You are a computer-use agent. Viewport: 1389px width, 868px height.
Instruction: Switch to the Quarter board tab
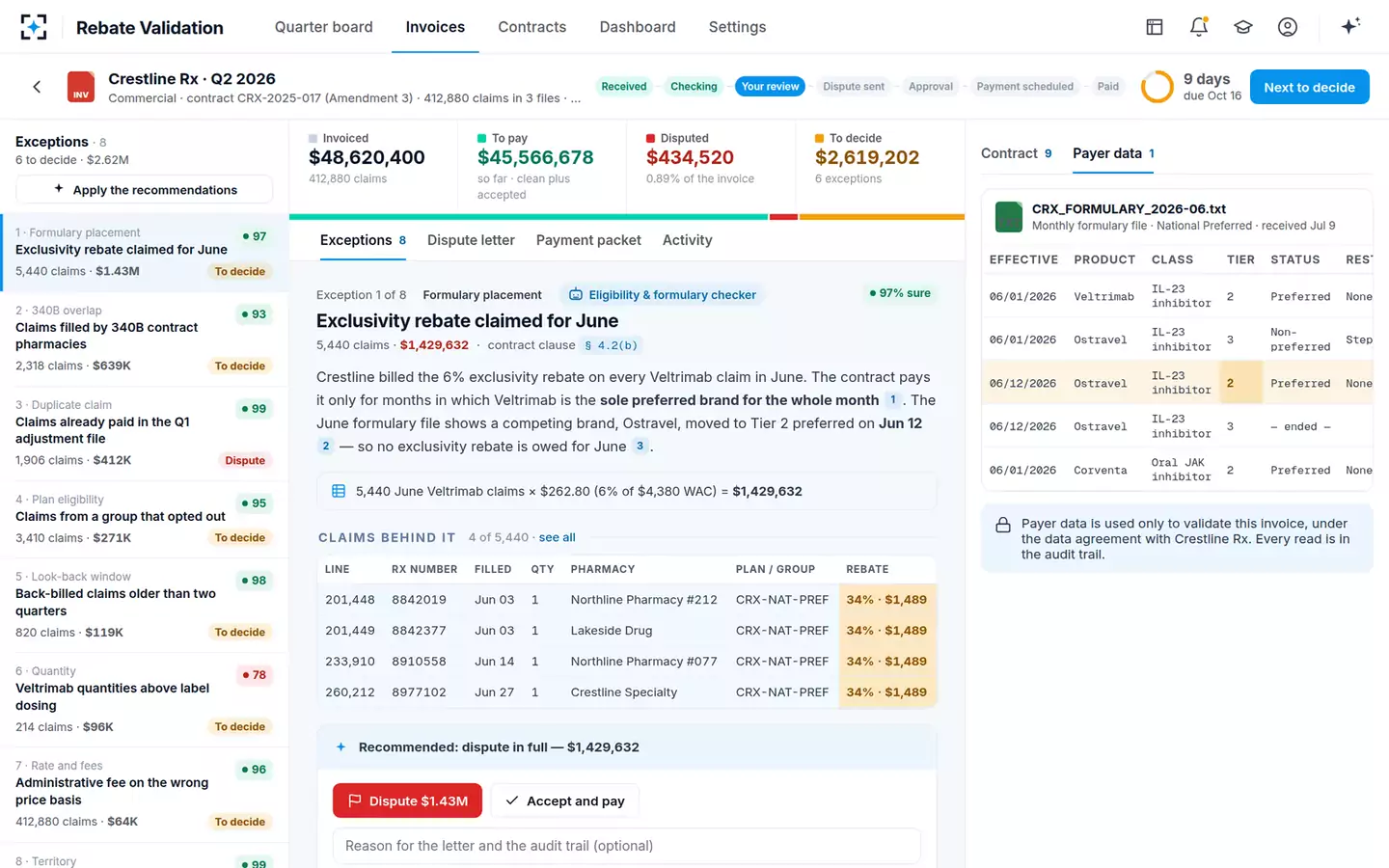(x=324, y=27)
